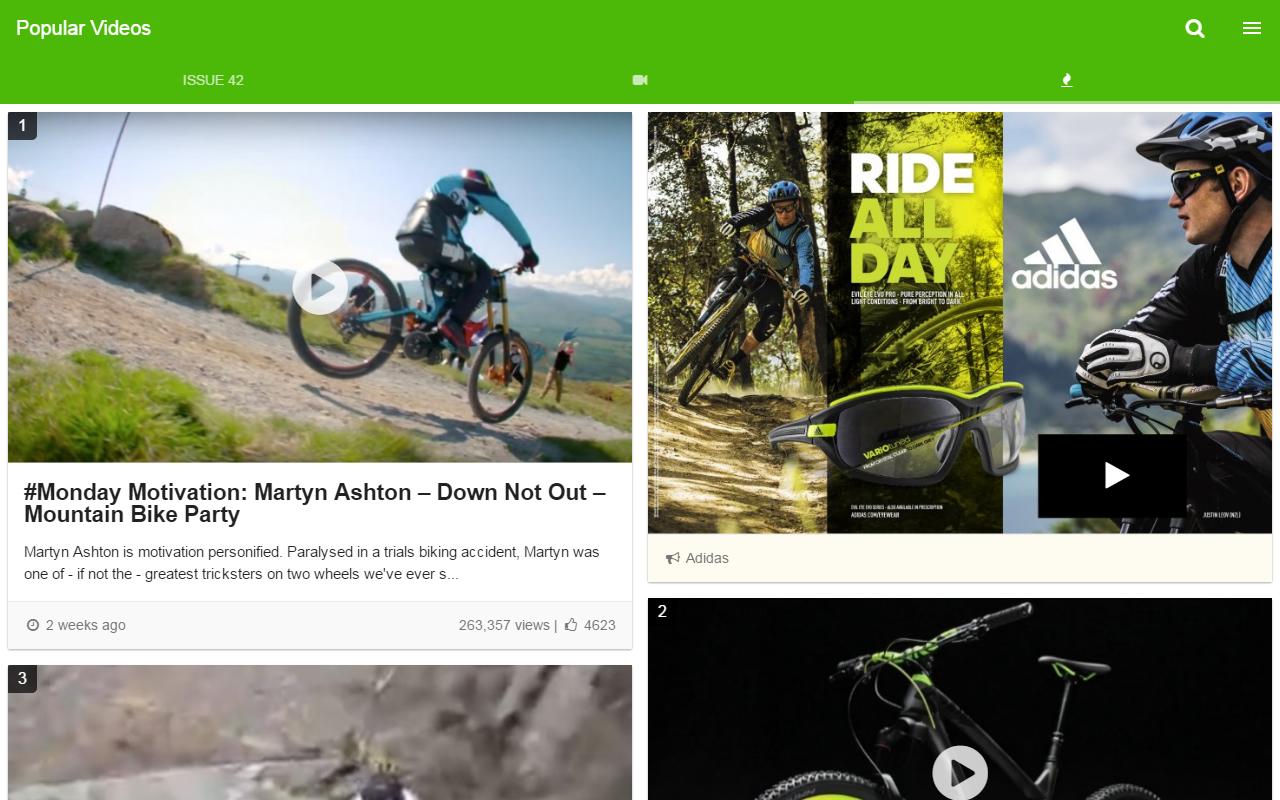Open the hamburger menu icon
Image resolution: width=1280 pixels, height=800 pixels.
coord(1252,28)
